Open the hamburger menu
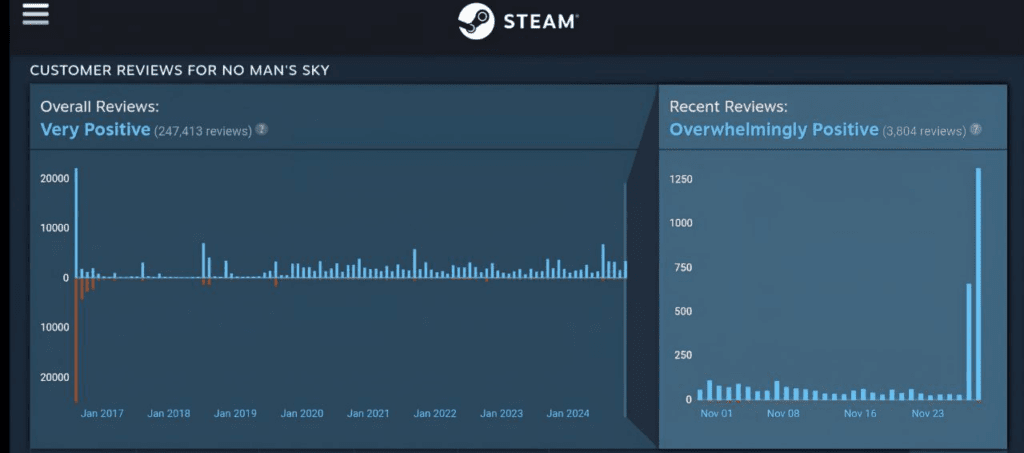Viewport: 1024px width, 453px height. 35,14
